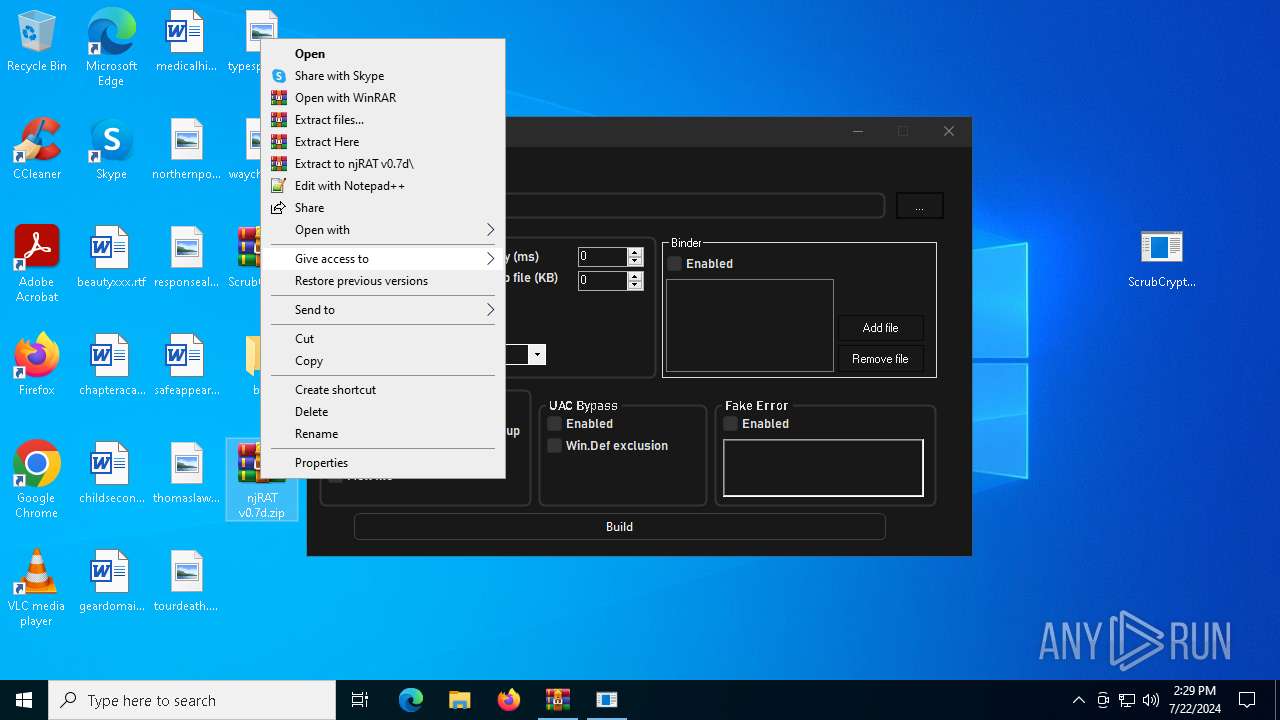This screenshot has height=720, width=1280.
Task: Open Firefox from the taskbar
Action: click(x=508, y=700)
